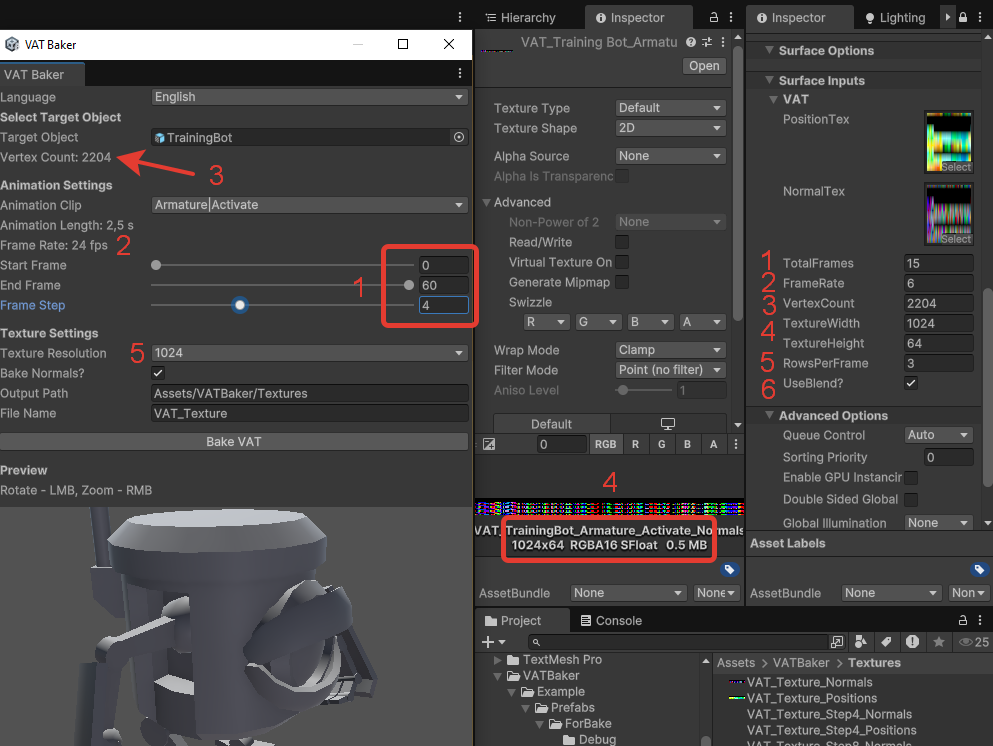
Task: Click Select on NormalTex thumbnail
Action: click(956, 239)
